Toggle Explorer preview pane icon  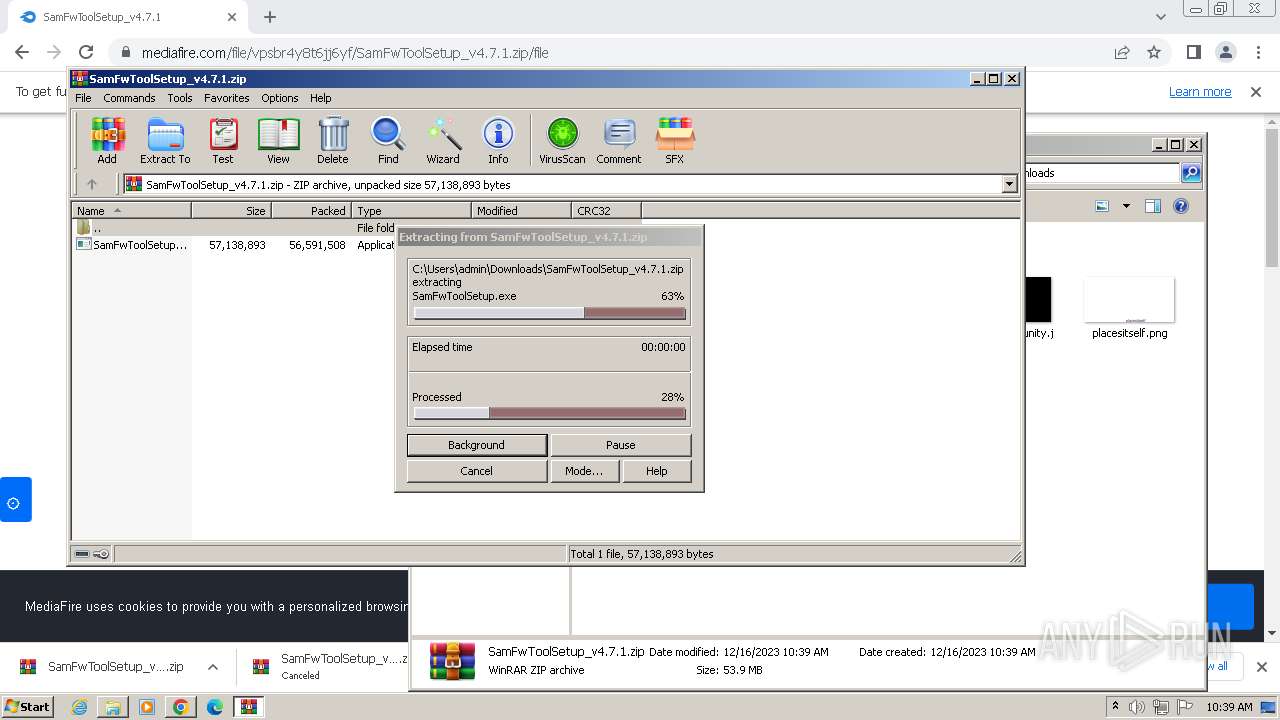coord(1152,206)
